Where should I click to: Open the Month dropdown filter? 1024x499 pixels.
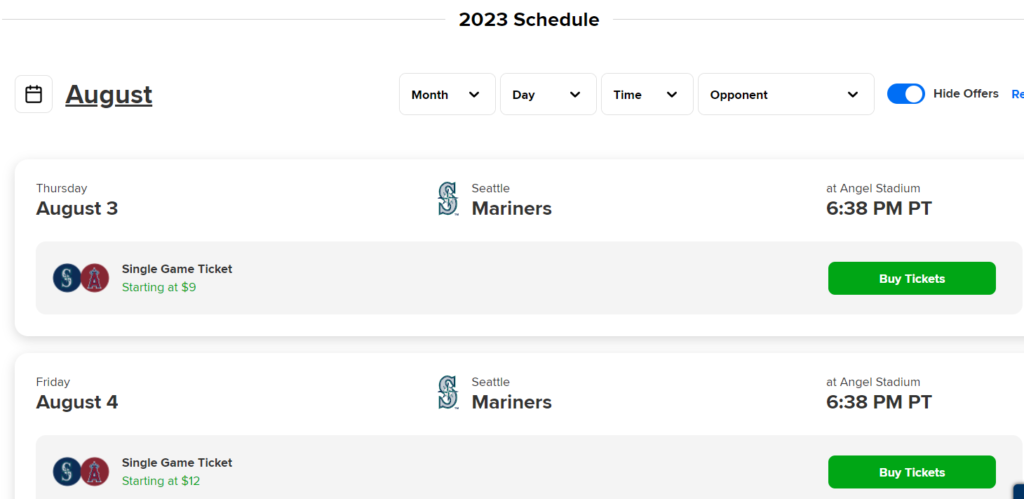[447, 95]
